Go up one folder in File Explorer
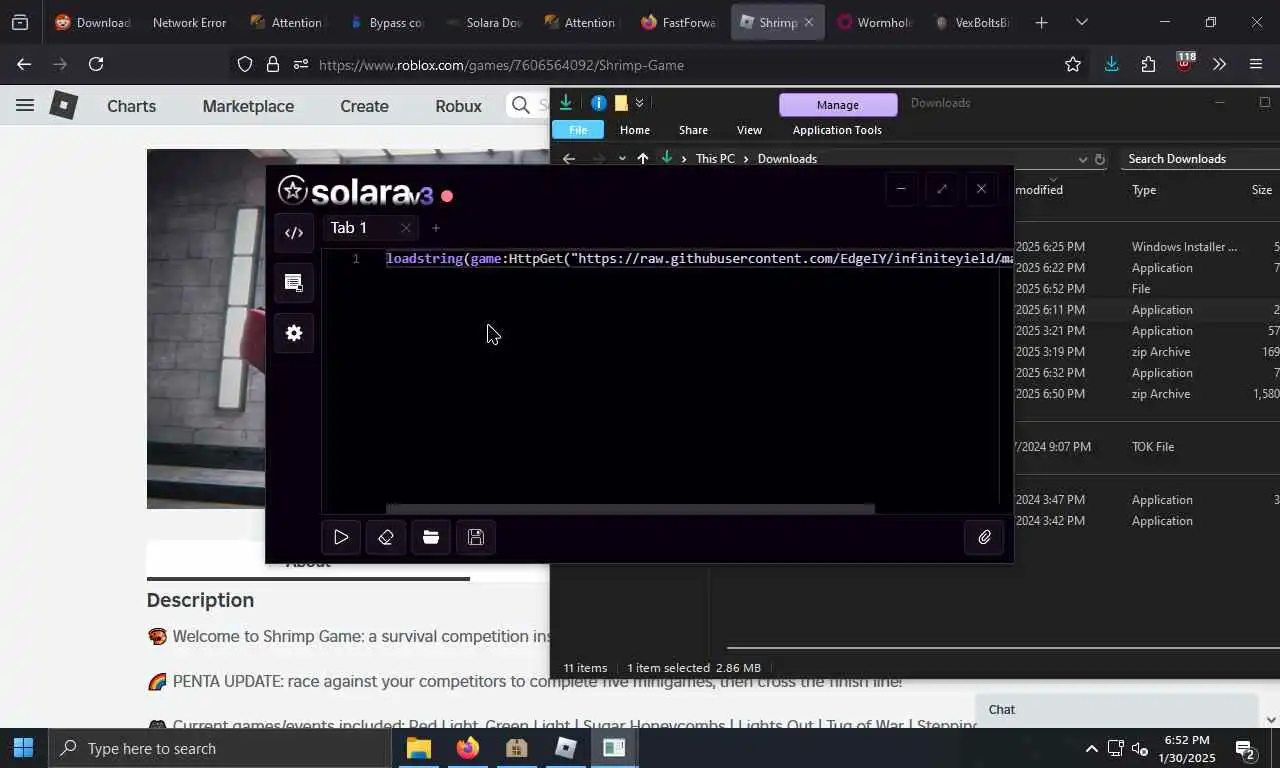This screenshot has height=768, width=1280. [643, 158]
